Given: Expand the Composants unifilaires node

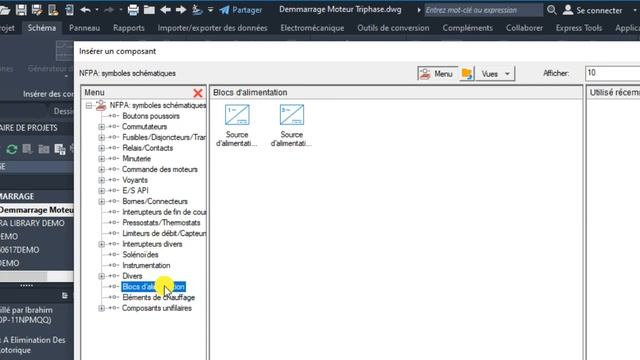Looking at the screenshot, I should pyautogui.click(x=102, y=308).
